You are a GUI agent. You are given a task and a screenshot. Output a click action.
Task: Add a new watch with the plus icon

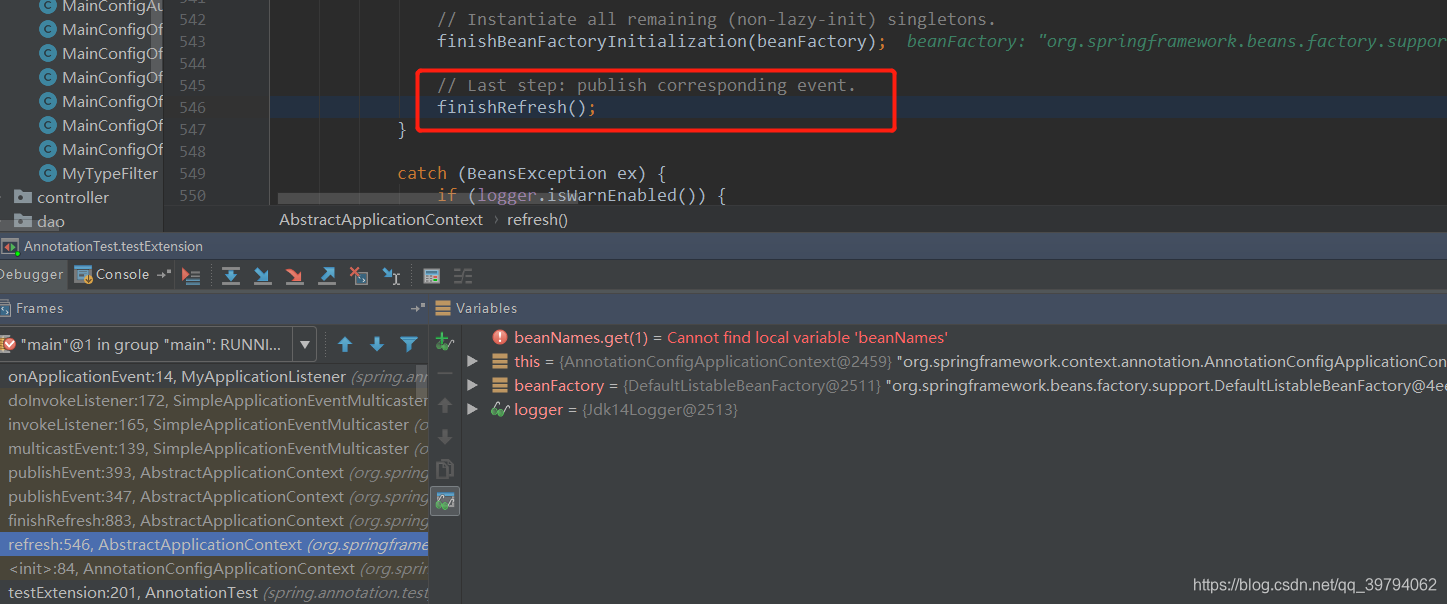(x=445, y=343)
